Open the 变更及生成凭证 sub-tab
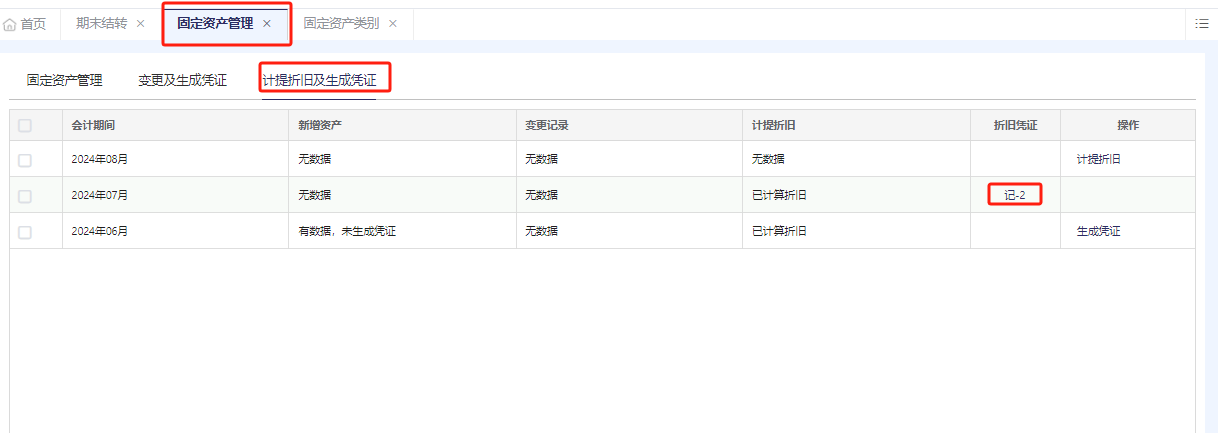The image size is (1218, 433). point(182,81)
